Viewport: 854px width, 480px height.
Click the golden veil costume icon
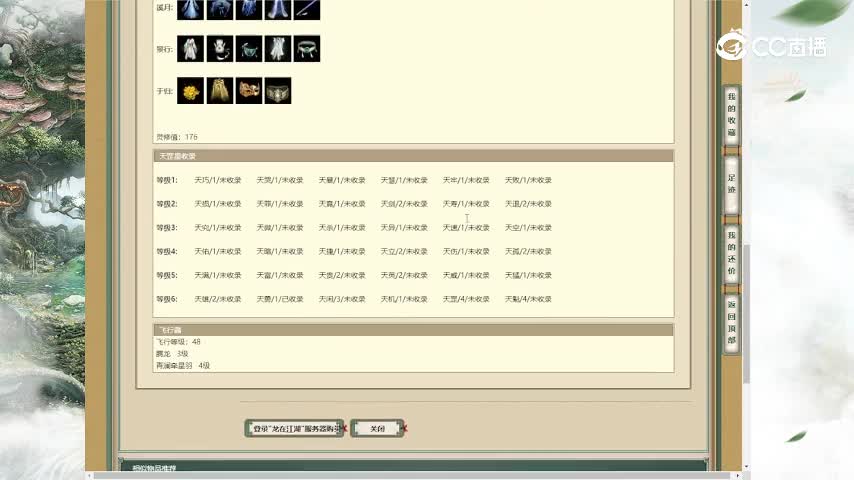(220, 90)
